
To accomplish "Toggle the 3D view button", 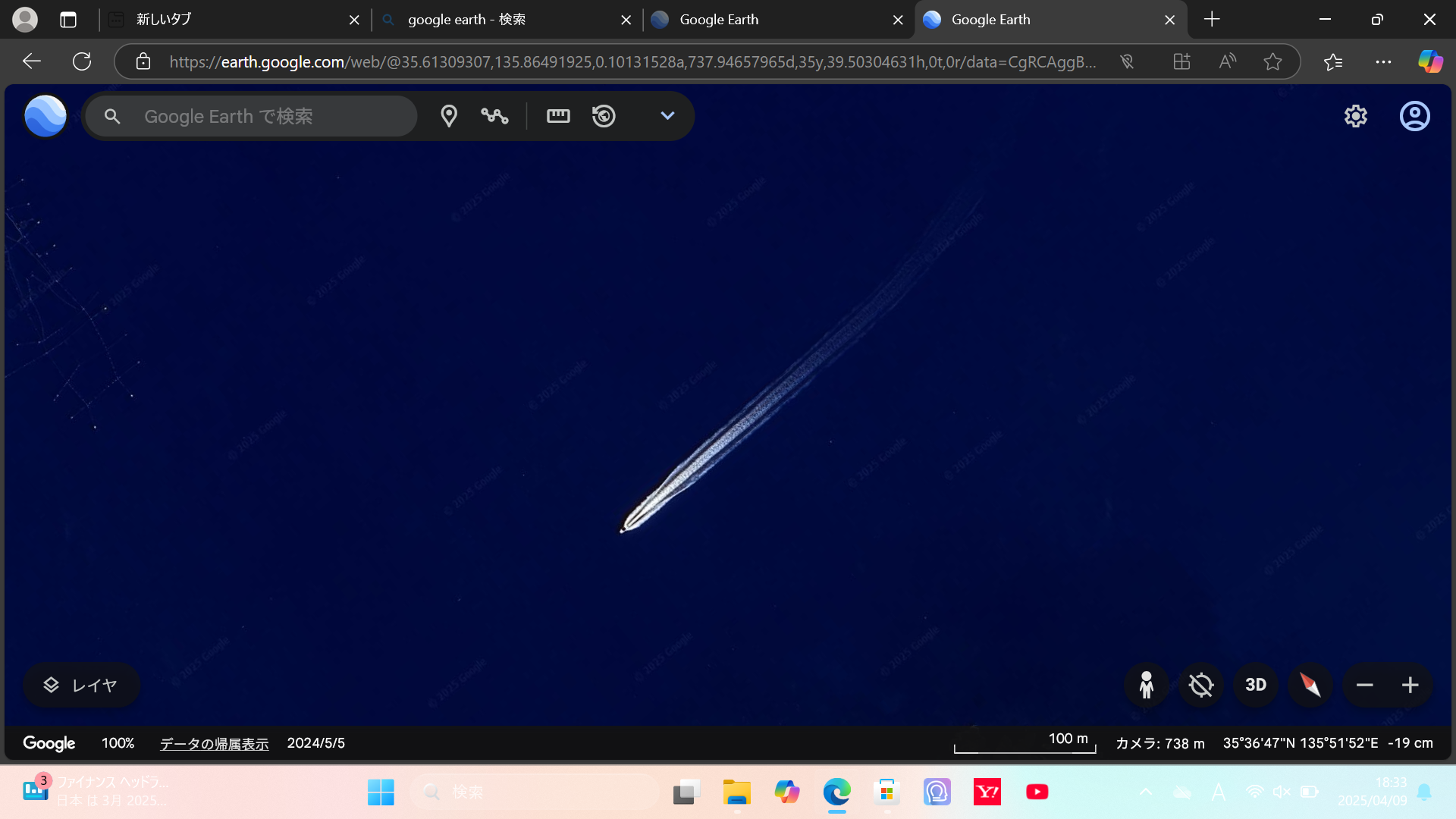I will point(1256,685).
